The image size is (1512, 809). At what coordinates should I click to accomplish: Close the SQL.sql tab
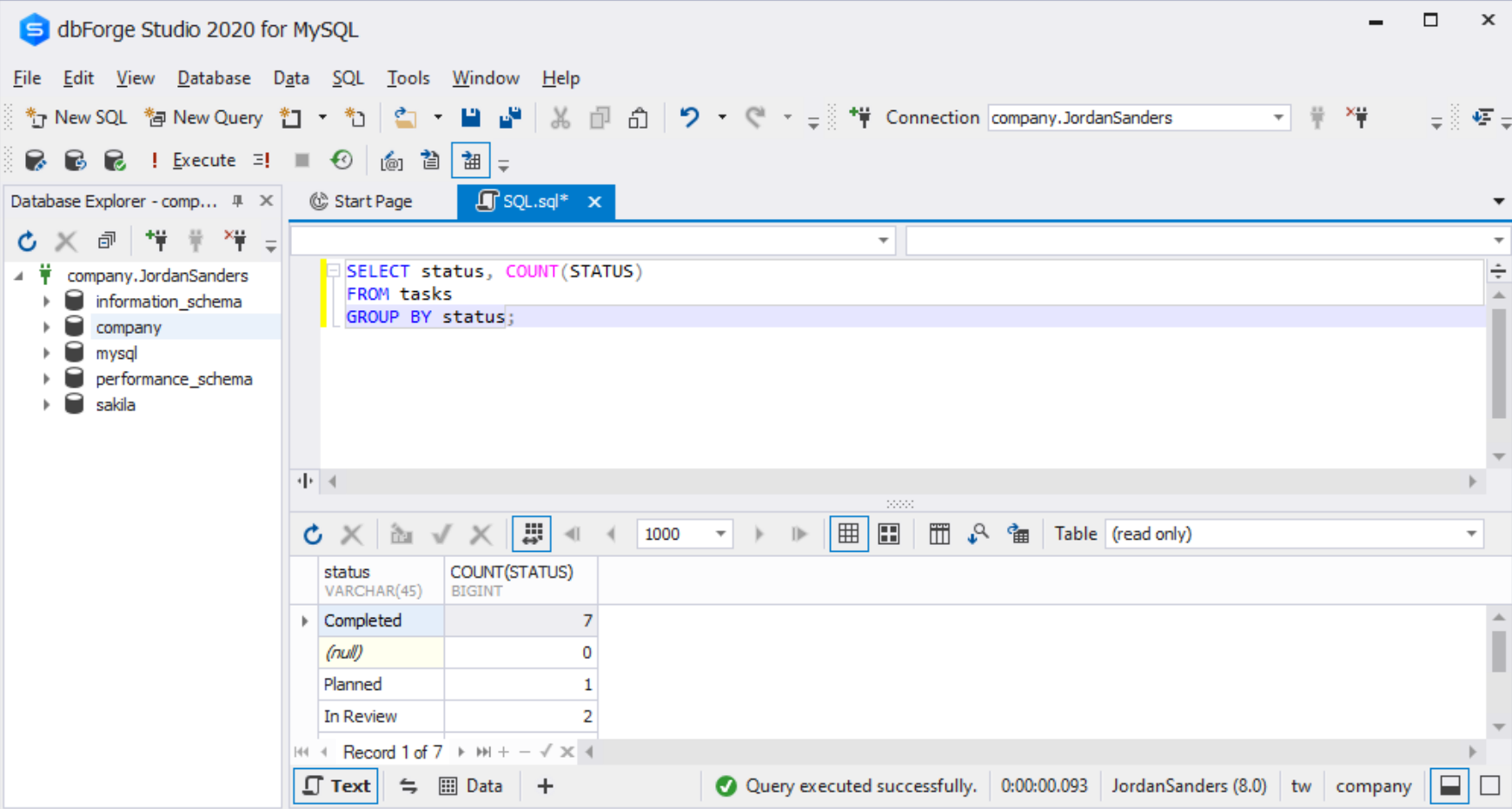pos(594,202)
